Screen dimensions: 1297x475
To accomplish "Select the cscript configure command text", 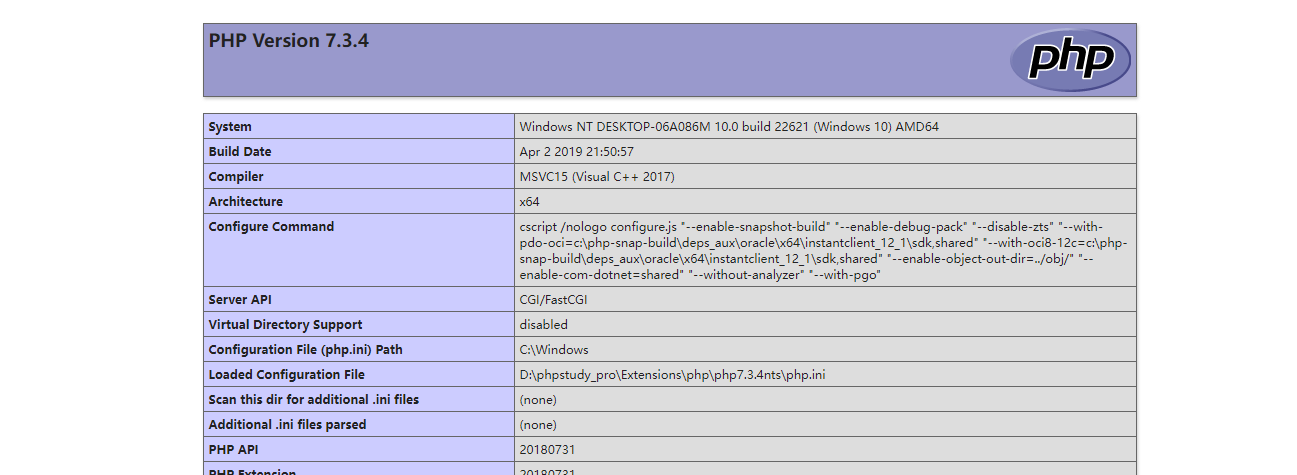I will click(x=824, y=251).
